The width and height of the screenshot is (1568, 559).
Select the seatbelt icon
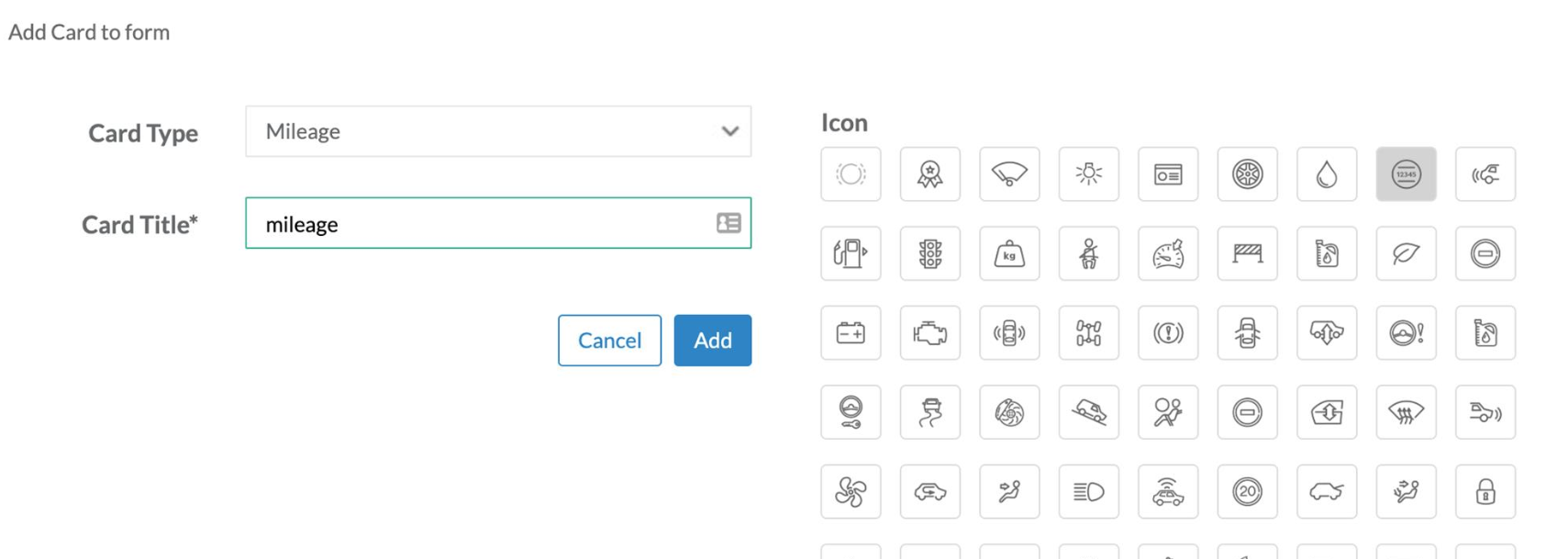[1088, 253]
